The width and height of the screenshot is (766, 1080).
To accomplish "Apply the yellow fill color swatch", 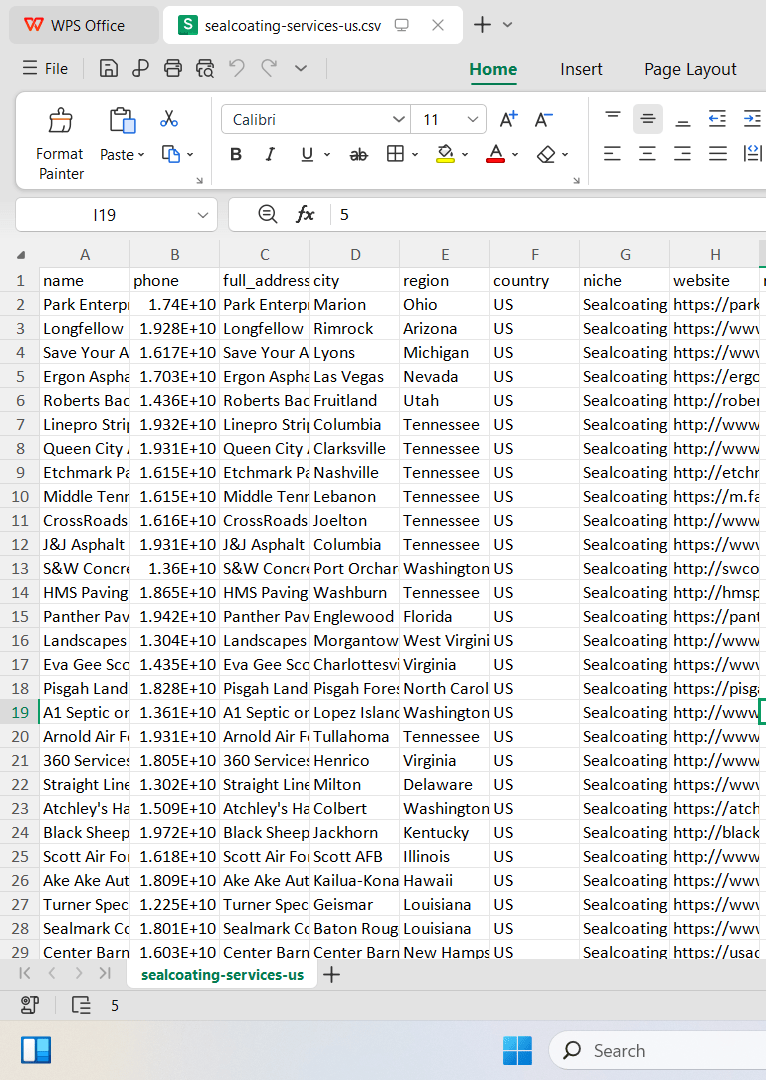I will (445, 154).
